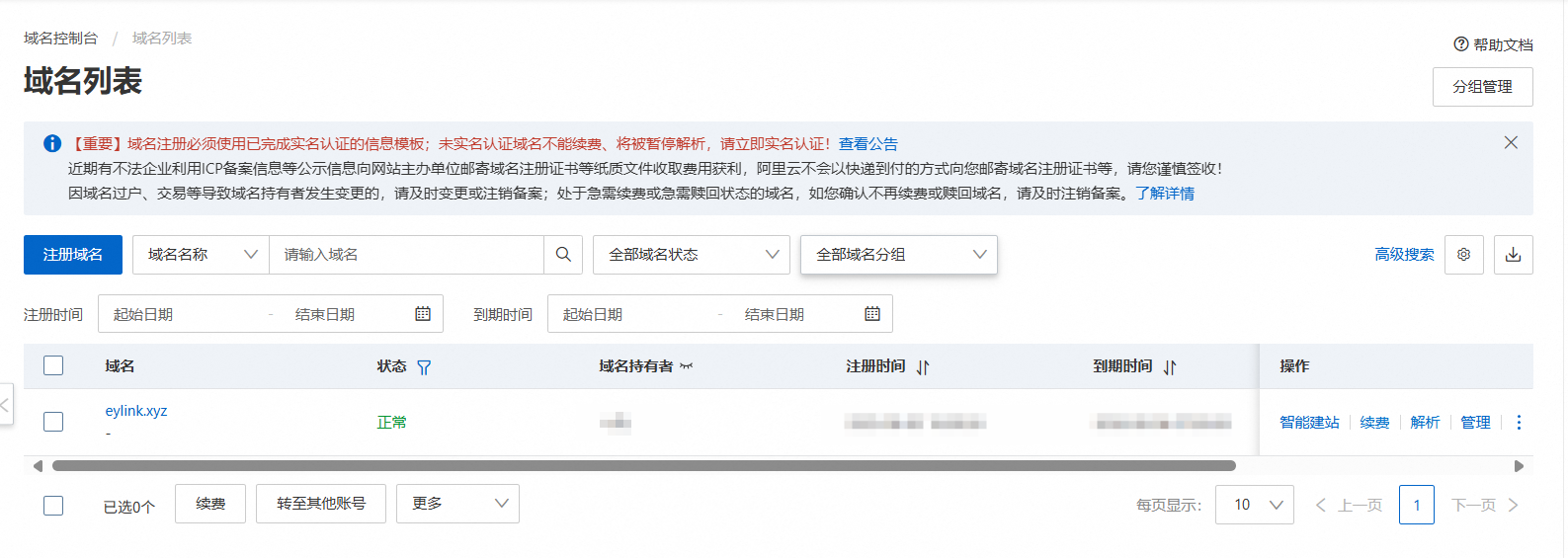Sort by expiry time icon

click(1170, 367)
